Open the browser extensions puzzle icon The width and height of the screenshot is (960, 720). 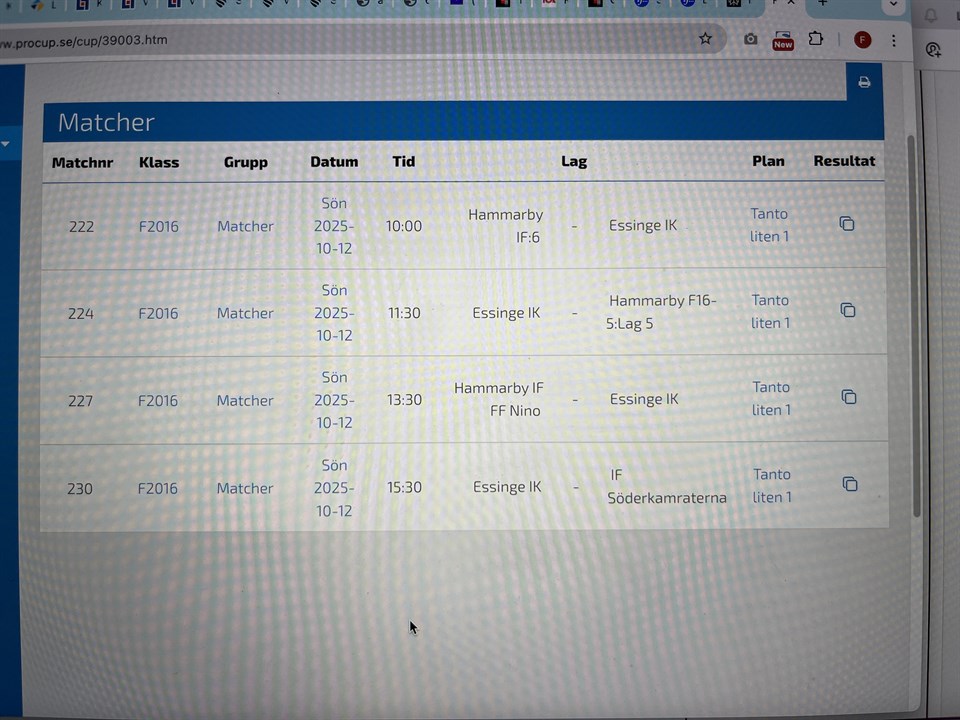tap(816, 39)
